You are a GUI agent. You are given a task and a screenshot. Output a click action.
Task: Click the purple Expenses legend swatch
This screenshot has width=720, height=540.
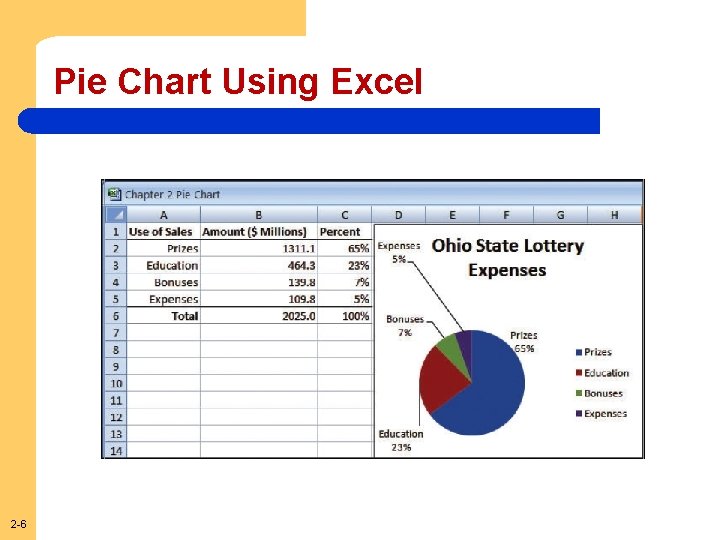(579, 413)
